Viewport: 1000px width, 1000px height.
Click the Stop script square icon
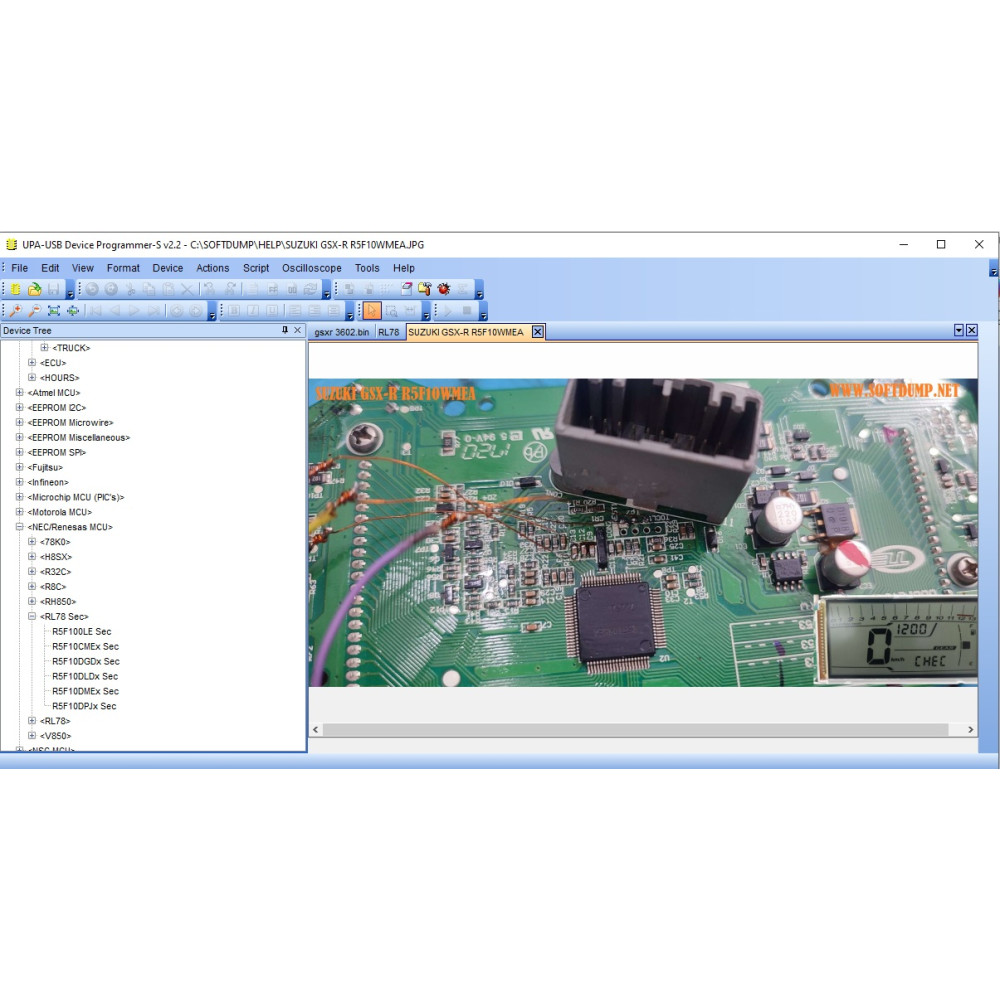467,311
